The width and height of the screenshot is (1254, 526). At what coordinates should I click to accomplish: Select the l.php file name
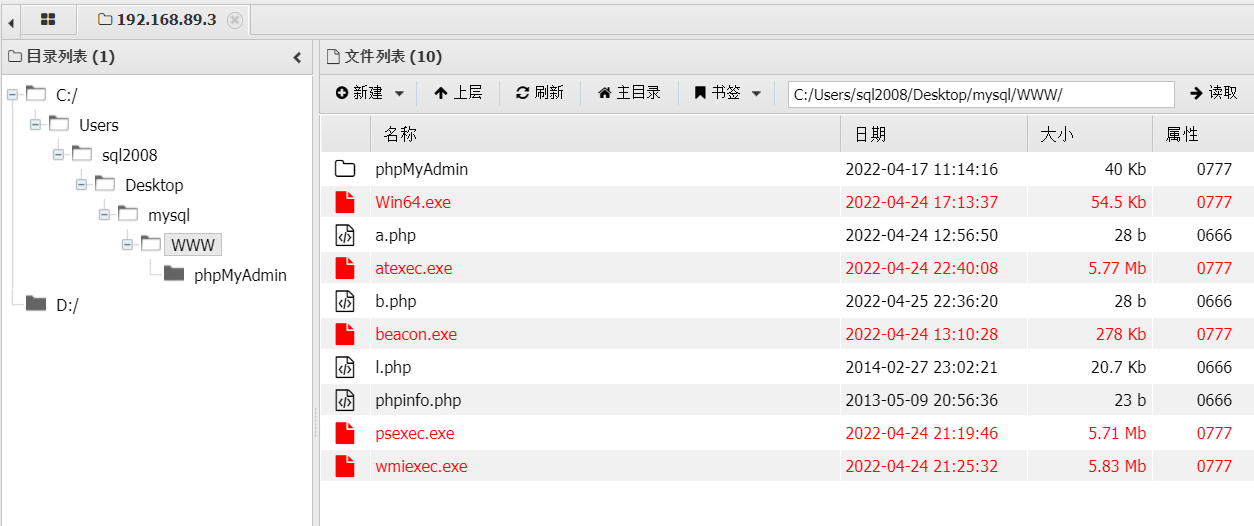(393, 367)
